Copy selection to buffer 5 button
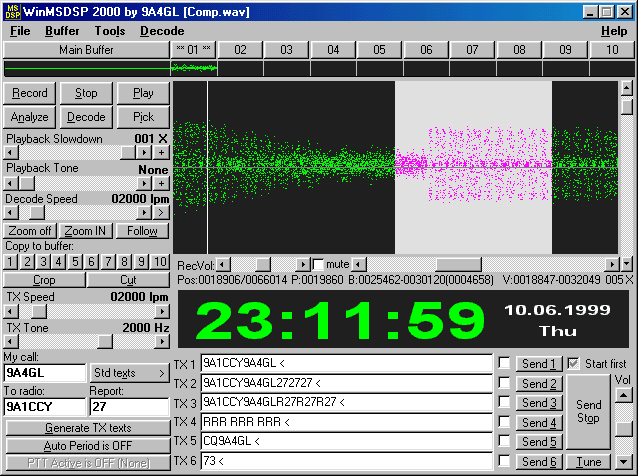Viewport: 638px width, 476px height. 75,262
